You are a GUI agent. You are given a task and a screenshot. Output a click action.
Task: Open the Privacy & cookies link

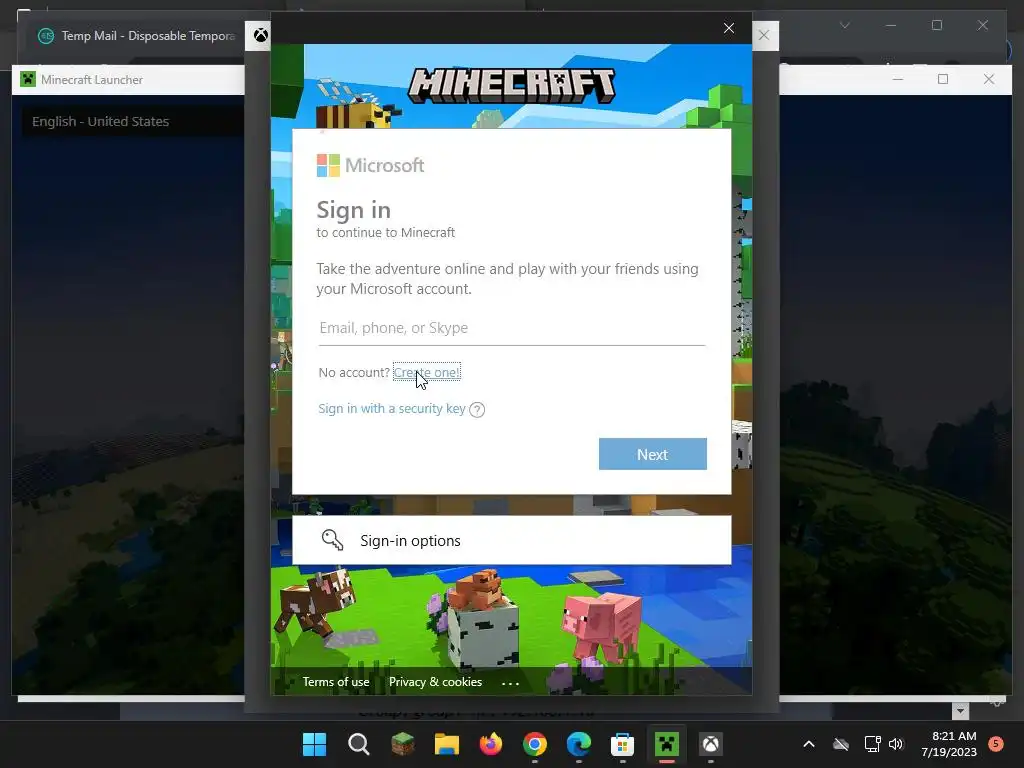click(436, 682)
